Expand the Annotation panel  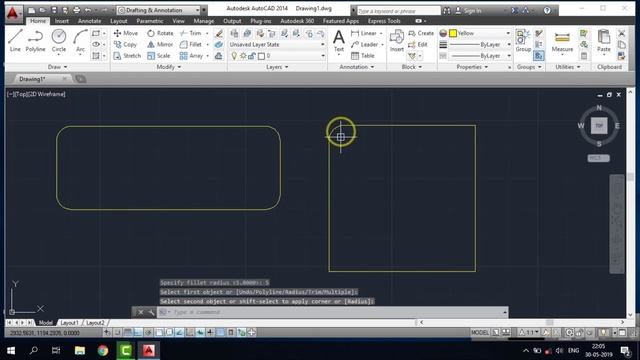[356, 67]
